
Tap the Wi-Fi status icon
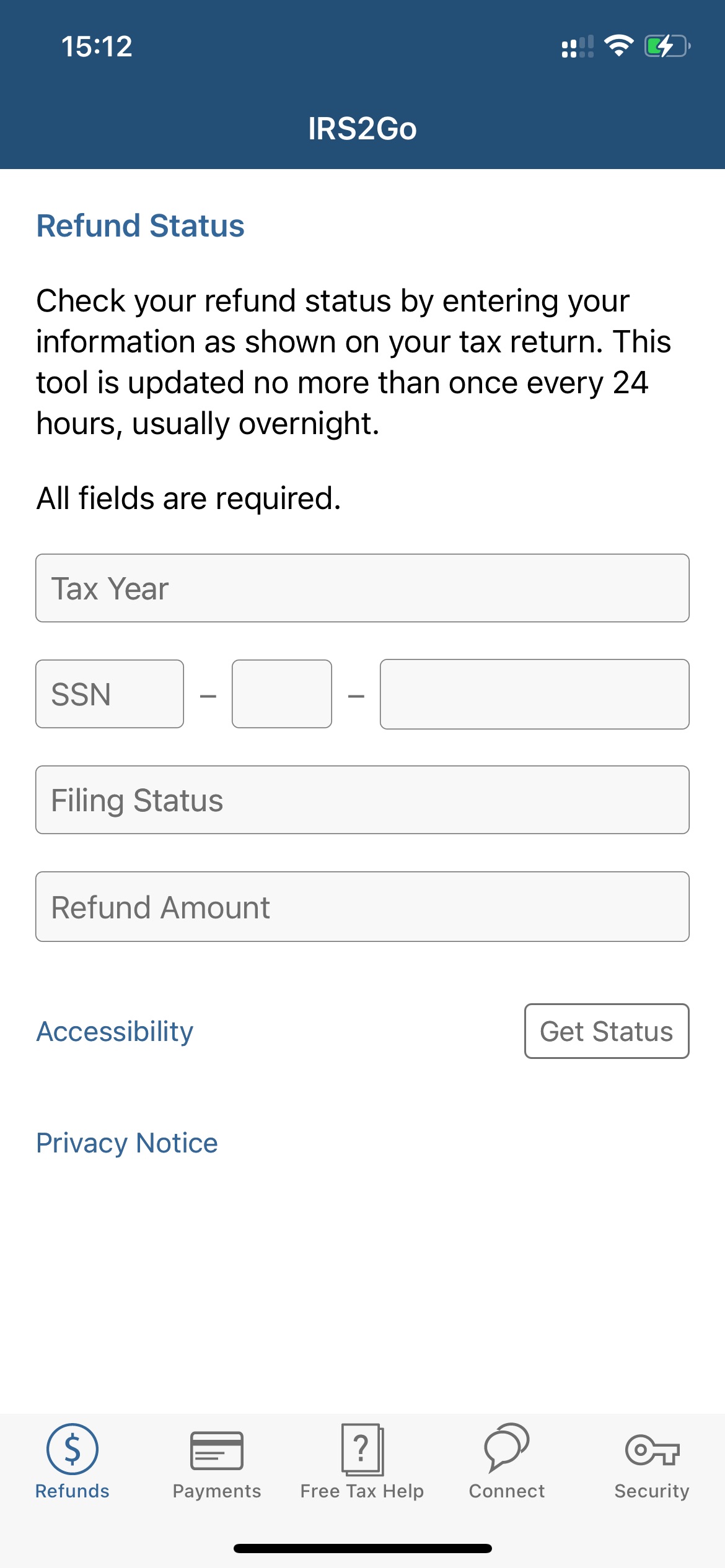618,46
